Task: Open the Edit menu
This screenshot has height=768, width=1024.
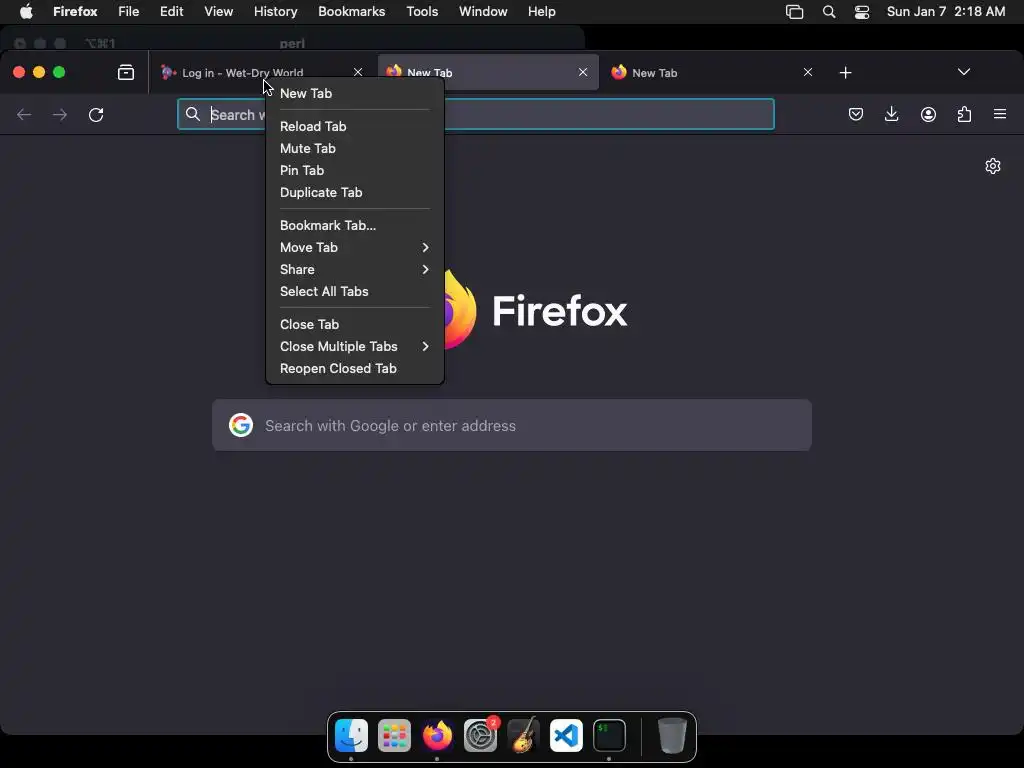Action: (x=172, y=12)
